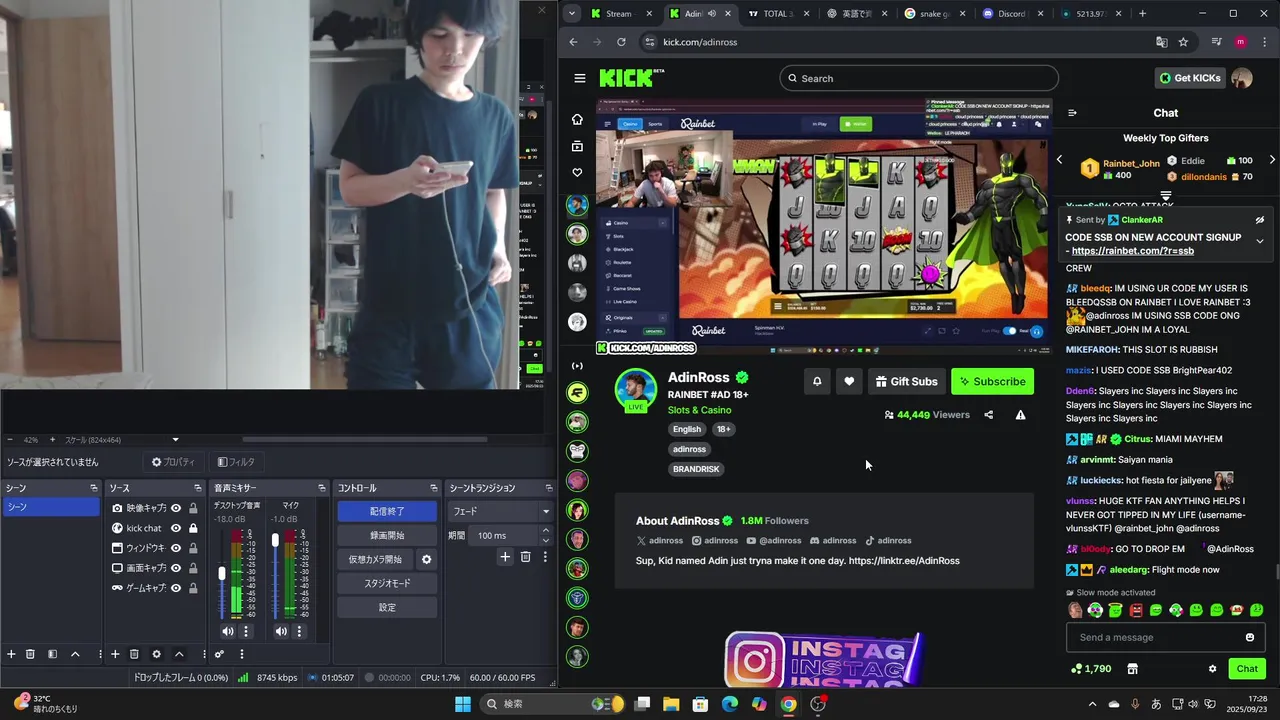Increase transition duration stepper
This screenshot has height=720, width=1280.
click(545, 531)
